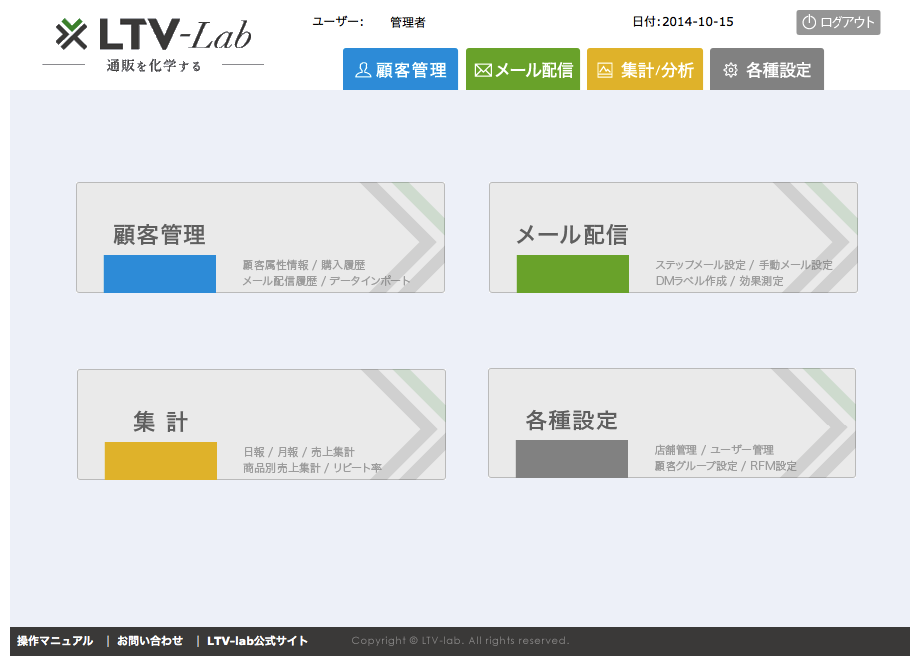Click 商品別売上集計 / リピート率 text

(313, 468)
